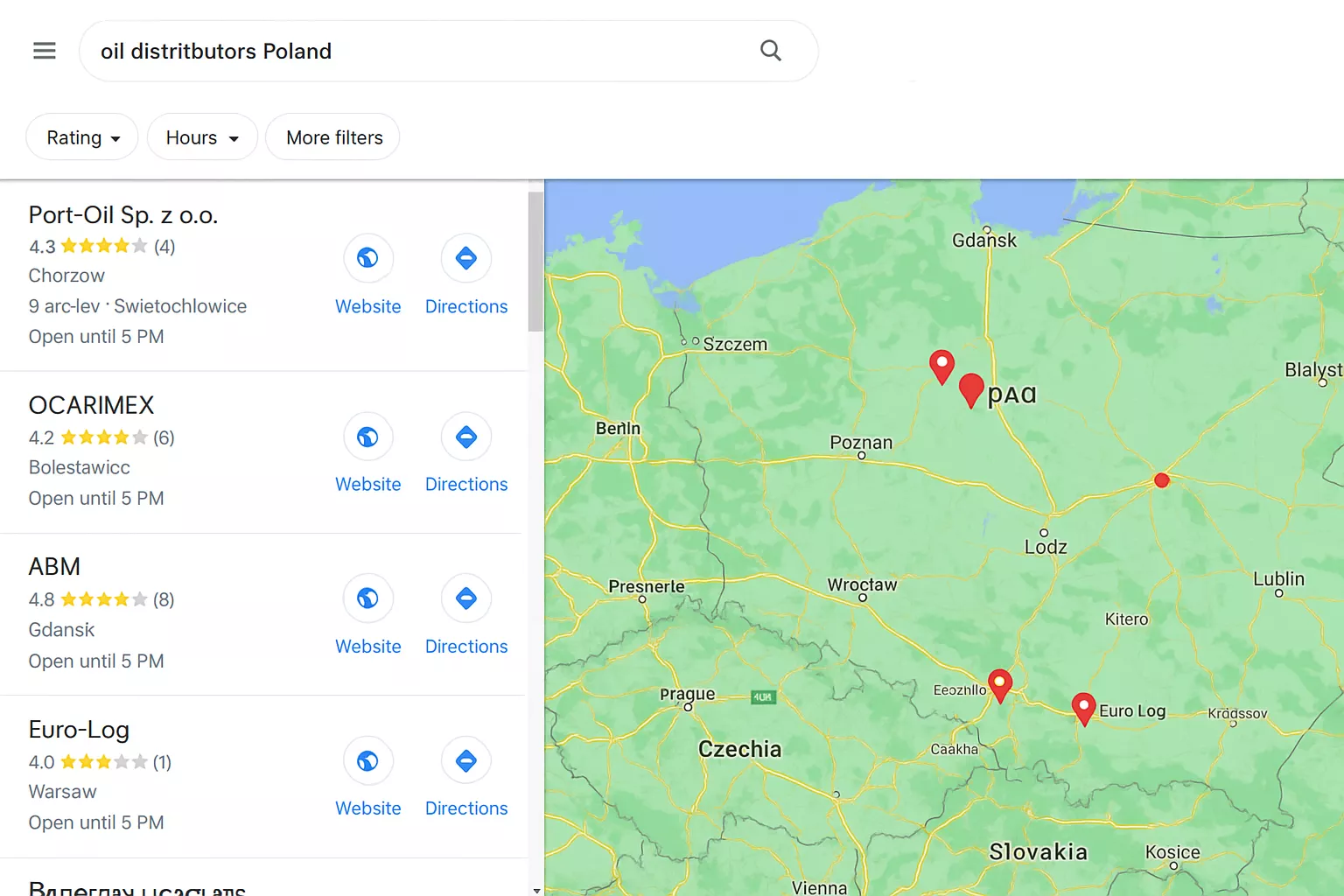
Task: Click Port-Oil's star rating
Action: click(101, 246)
